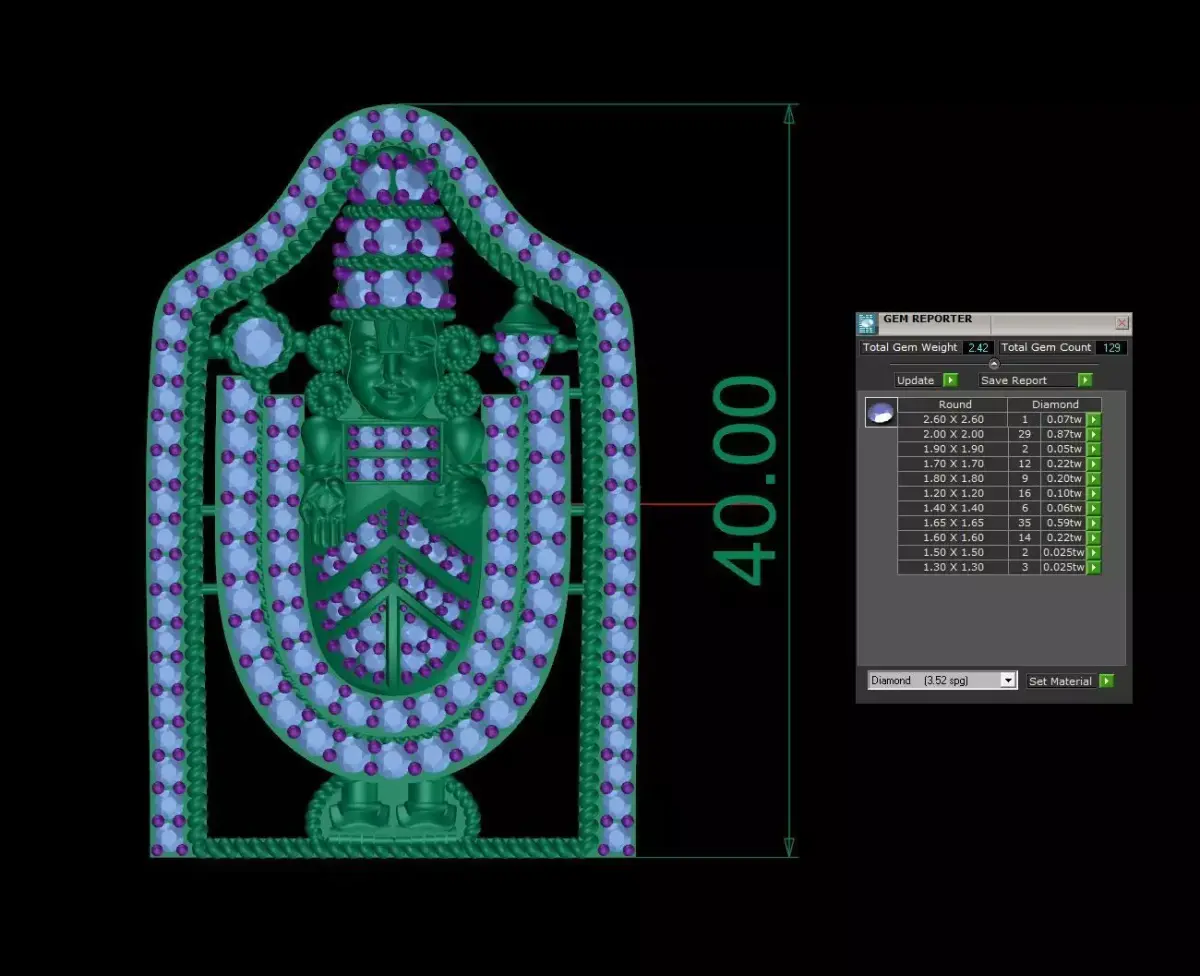Select the 1.30 X 1.30 size cell
The image size is (1200, 976).
coord(953,567)
